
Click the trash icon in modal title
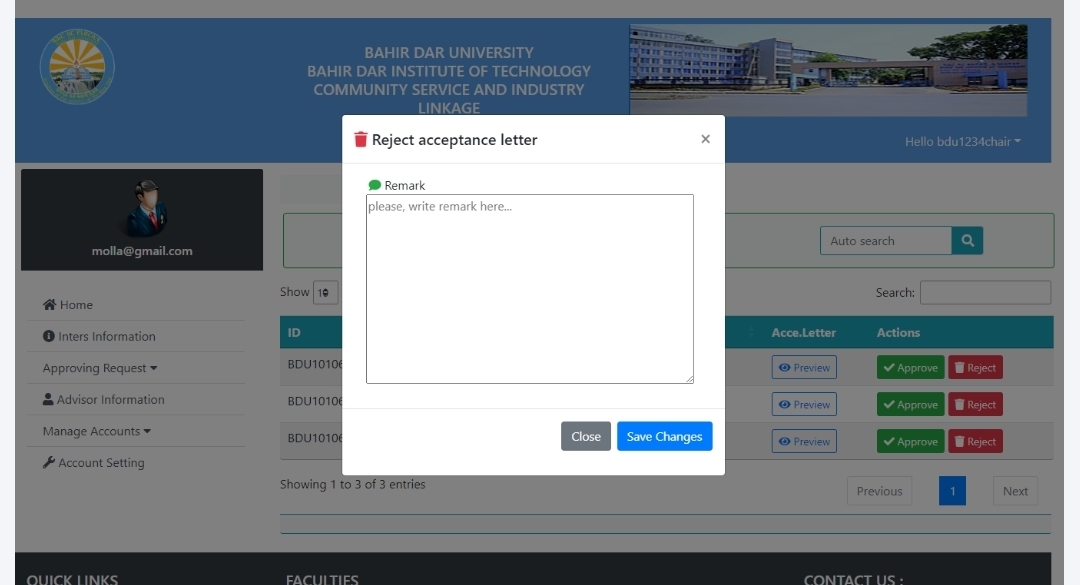tap(362, 140)
